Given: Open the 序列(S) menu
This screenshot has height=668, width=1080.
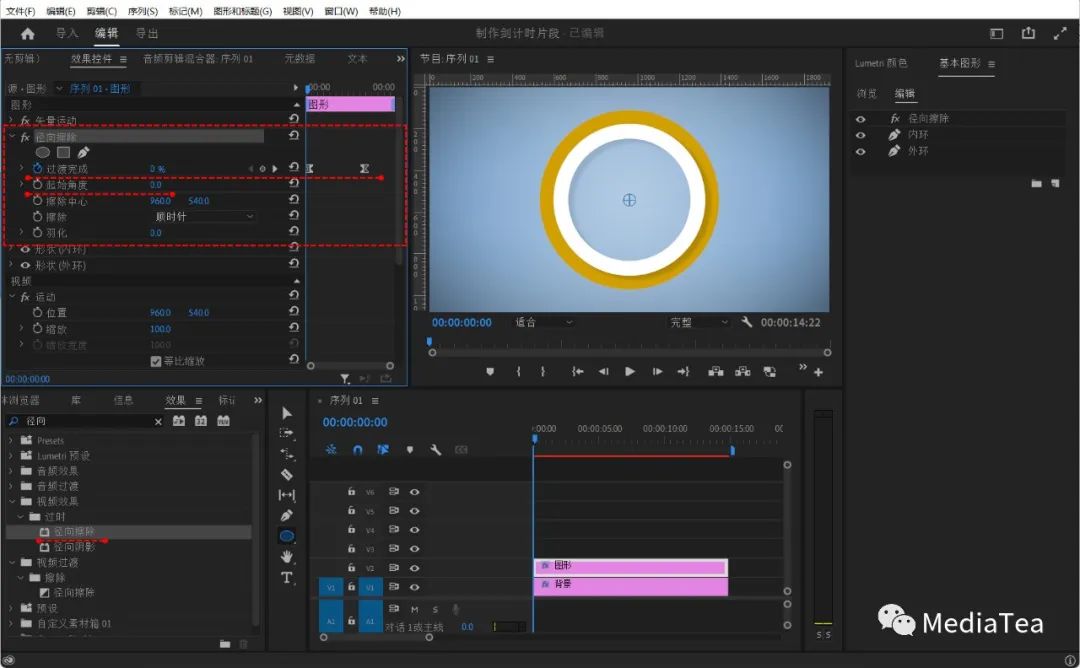Looking at the screenshot, I should 143,11.
